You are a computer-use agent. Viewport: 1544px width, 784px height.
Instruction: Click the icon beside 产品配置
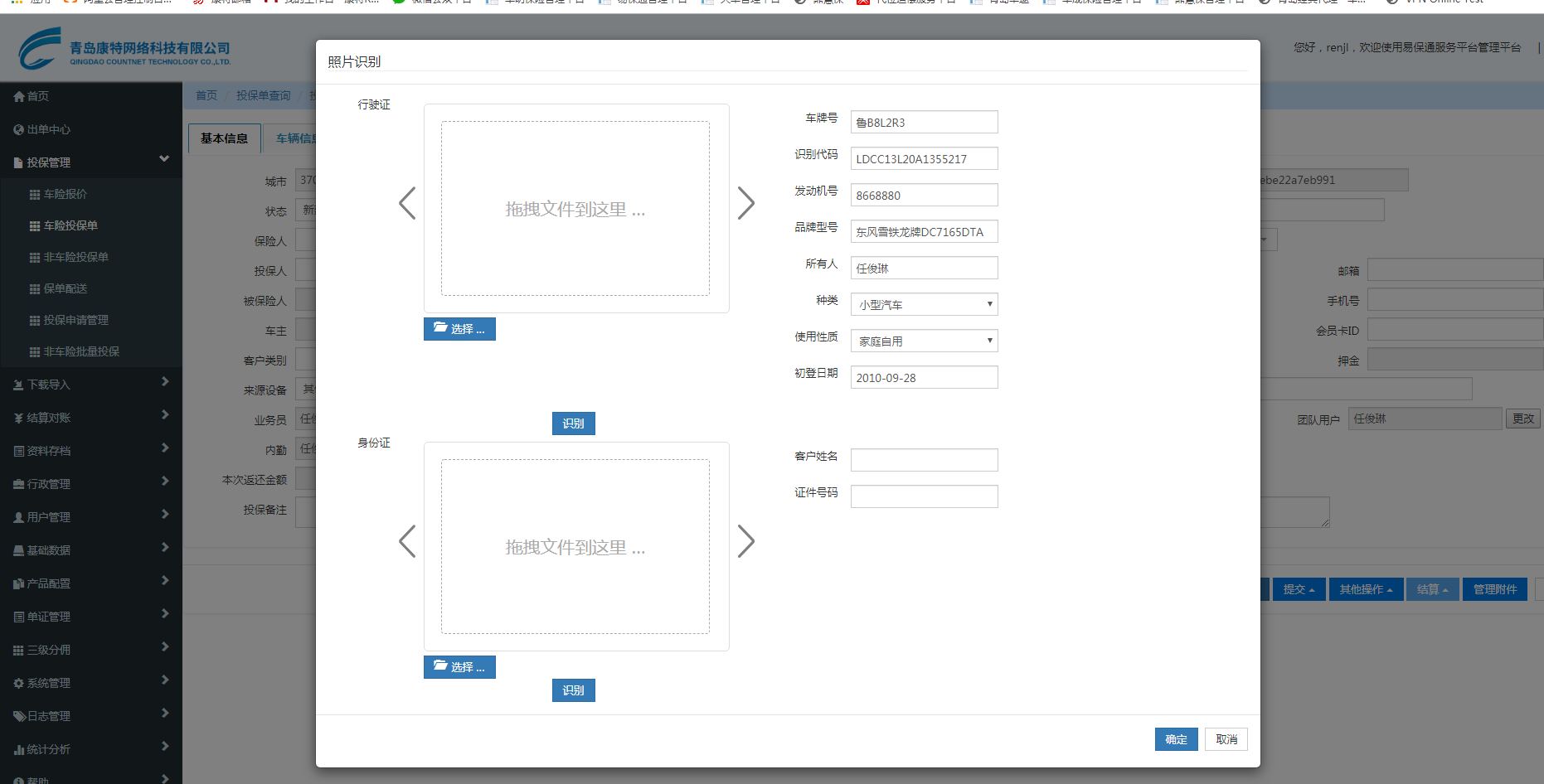point(19,583)
